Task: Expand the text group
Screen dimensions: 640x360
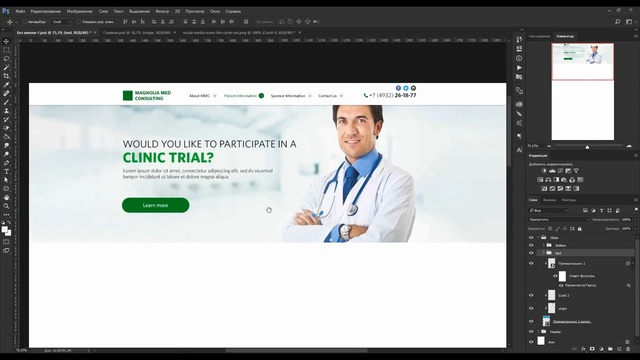Action: (x=544, y=253)
